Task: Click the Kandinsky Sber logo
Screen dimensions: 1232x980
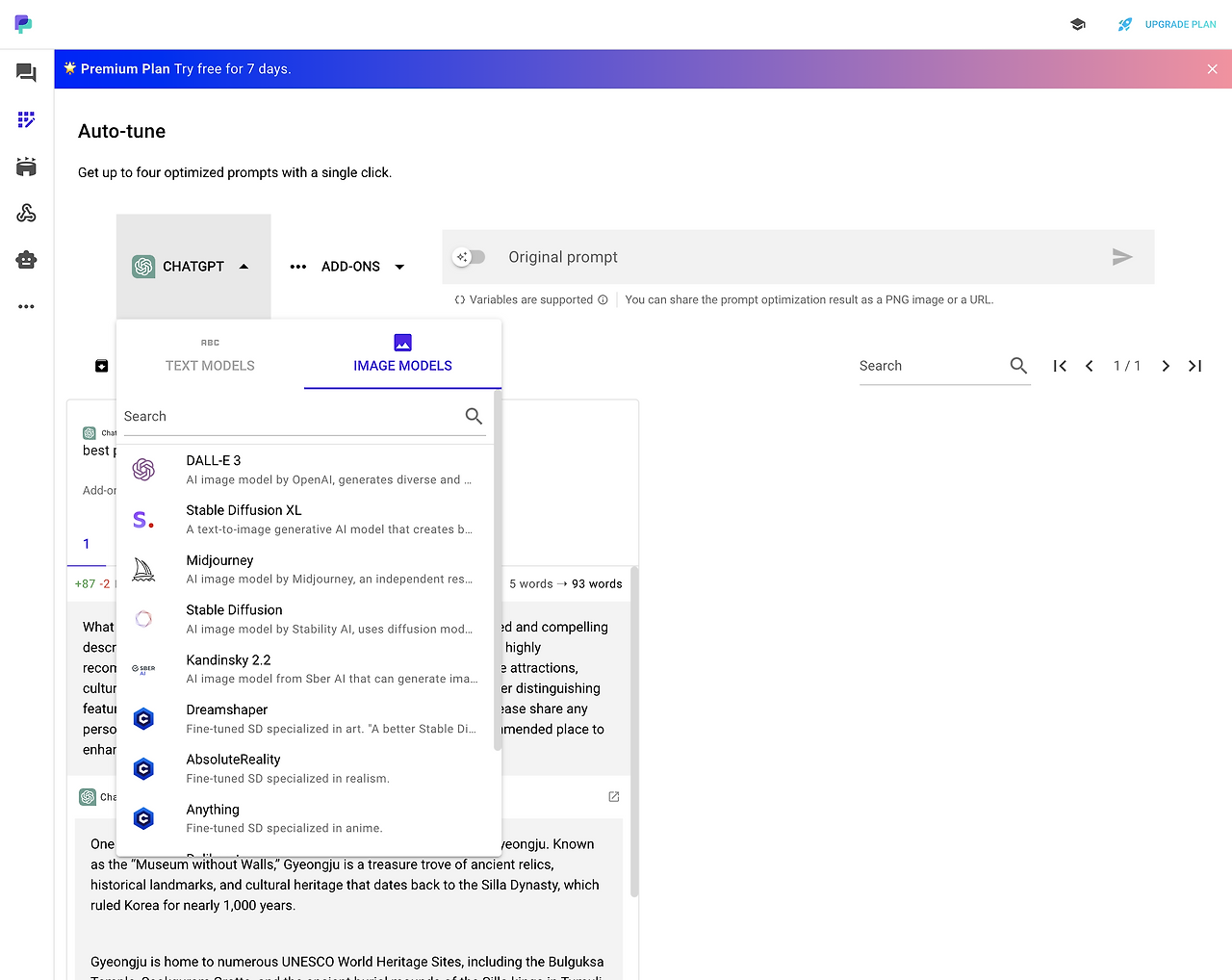Action: click(143, 669)
